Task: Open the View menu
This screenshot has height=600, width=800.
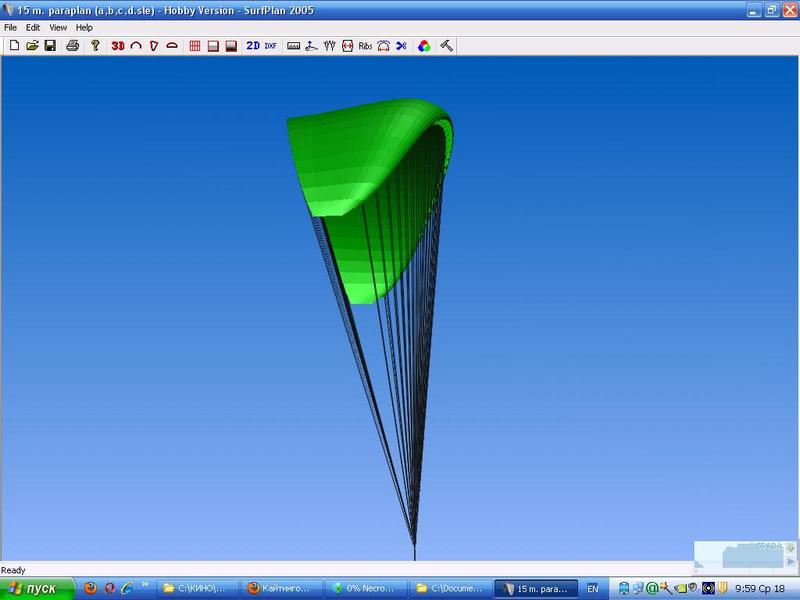Action: [59, 28]
